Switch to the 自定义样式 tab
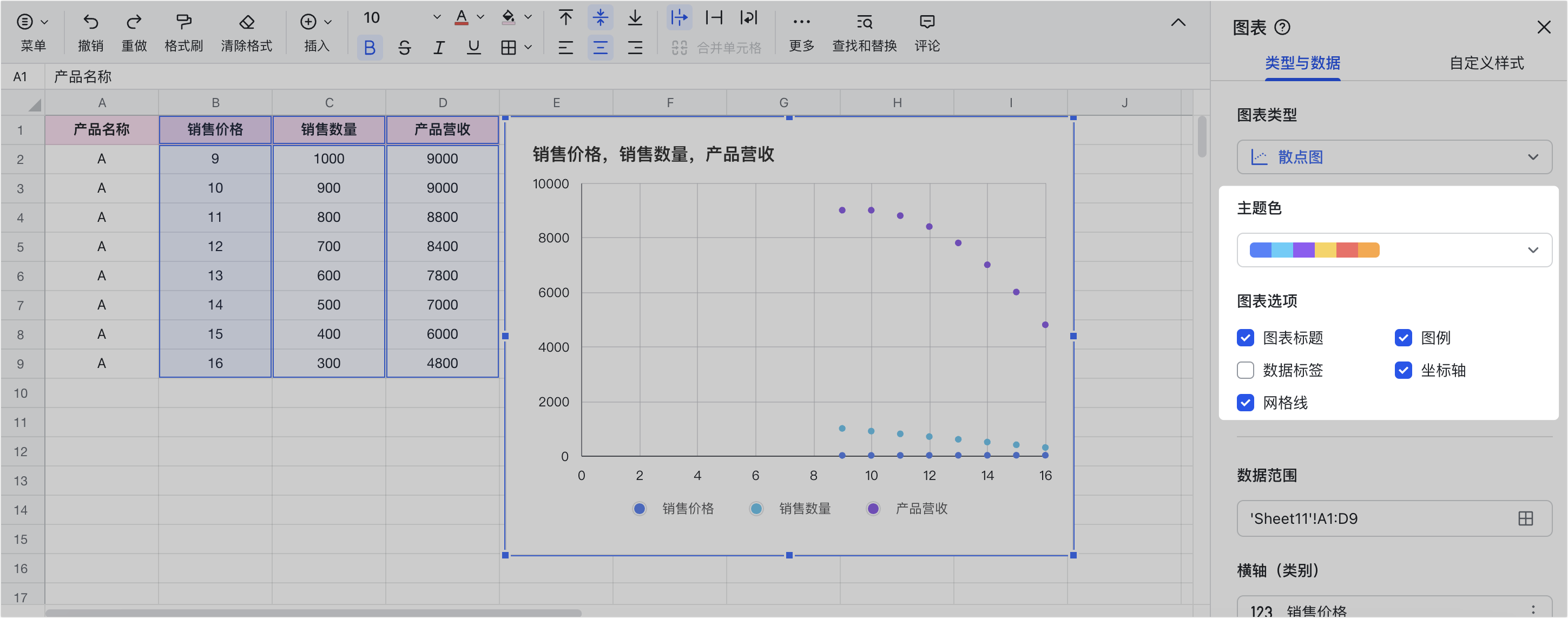The width and height of the screenshot is (1568, 618). click(1486, 63)
